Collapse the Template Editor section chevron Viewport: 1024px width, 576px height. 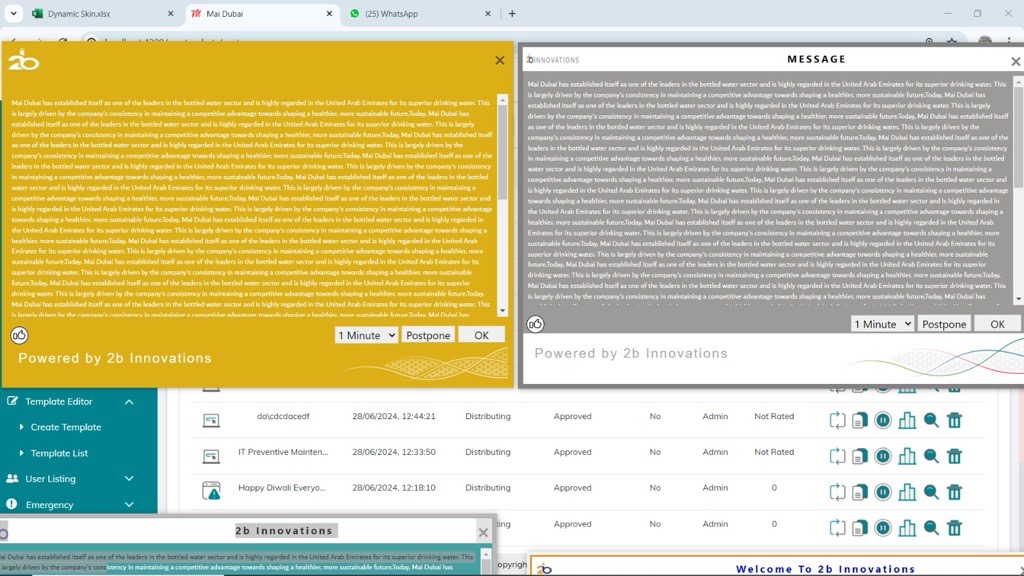click(x=129, y=402)
